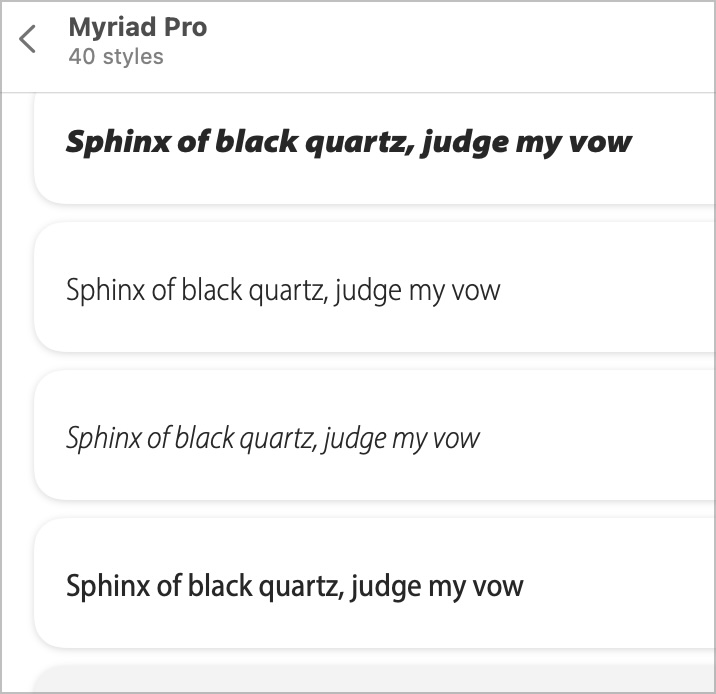Click the word vow in the light italic sample

[x=455, y=439]
